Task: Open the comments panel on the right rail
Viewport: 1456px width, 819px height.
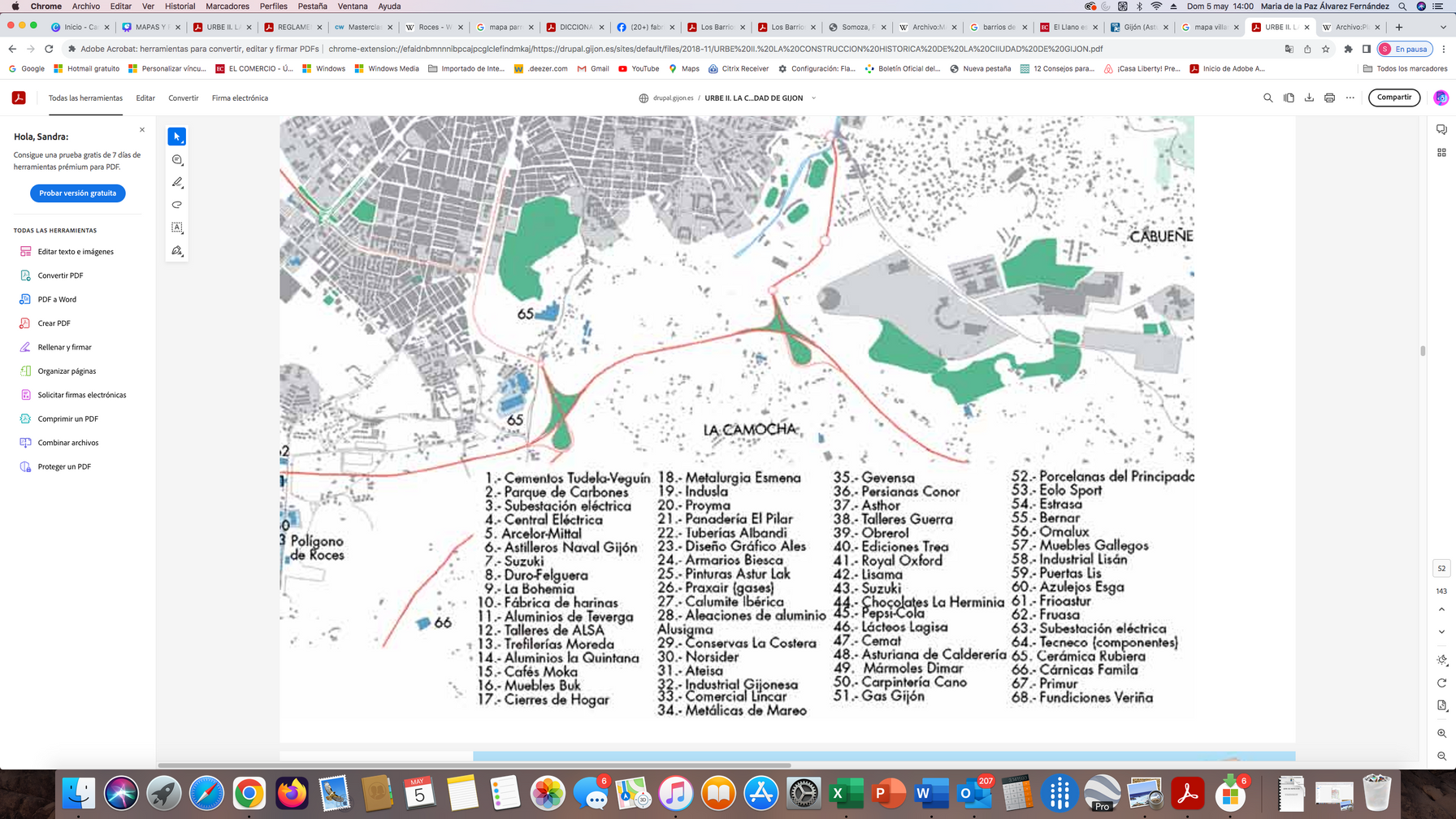Action: coord(1441,130)
